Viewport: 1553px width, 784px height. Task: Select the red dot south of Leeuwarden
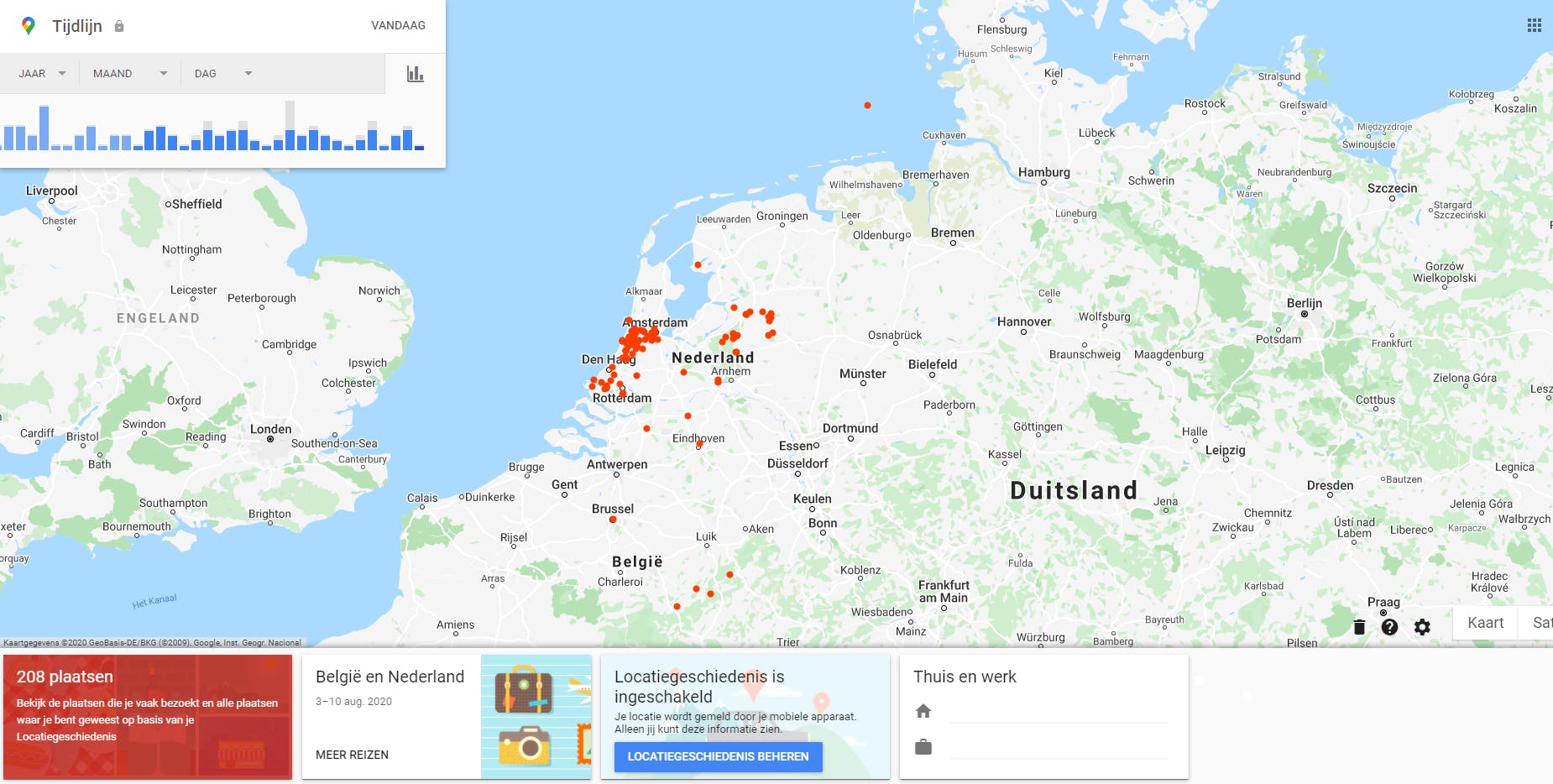click(698, 265)
